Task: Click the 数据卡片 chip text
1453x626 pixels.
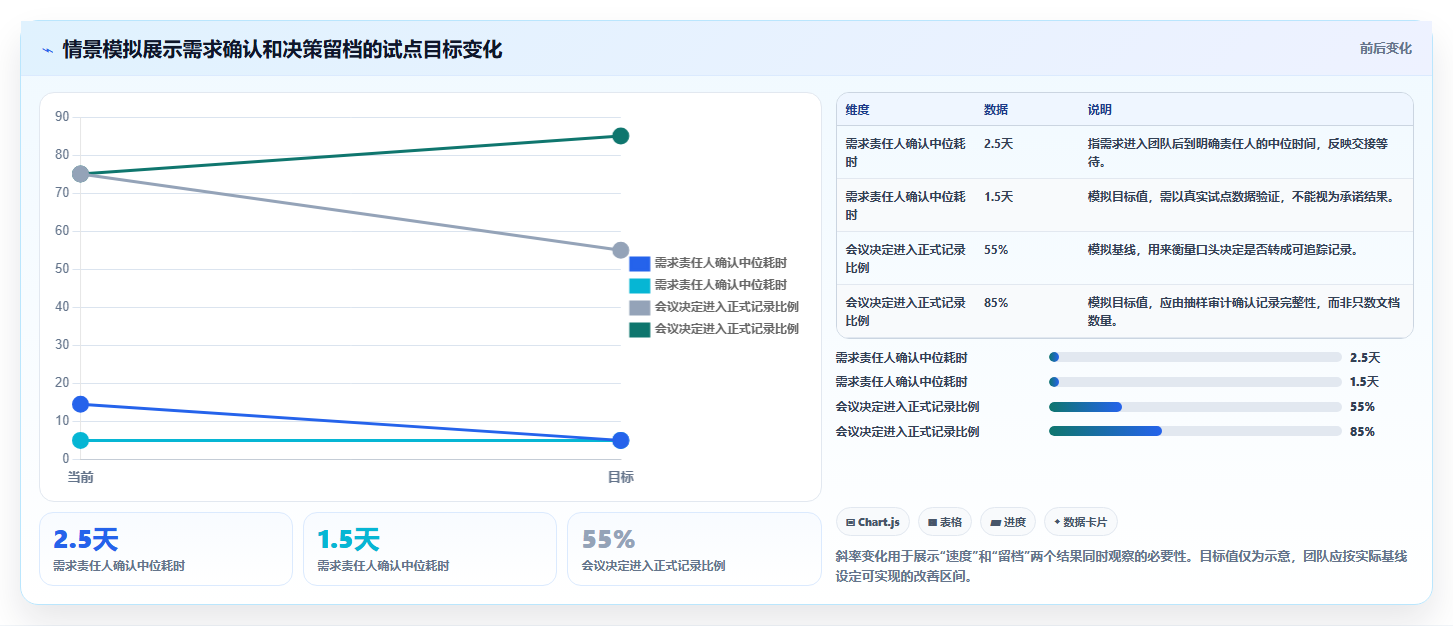Action: (x=1086, y=522)
